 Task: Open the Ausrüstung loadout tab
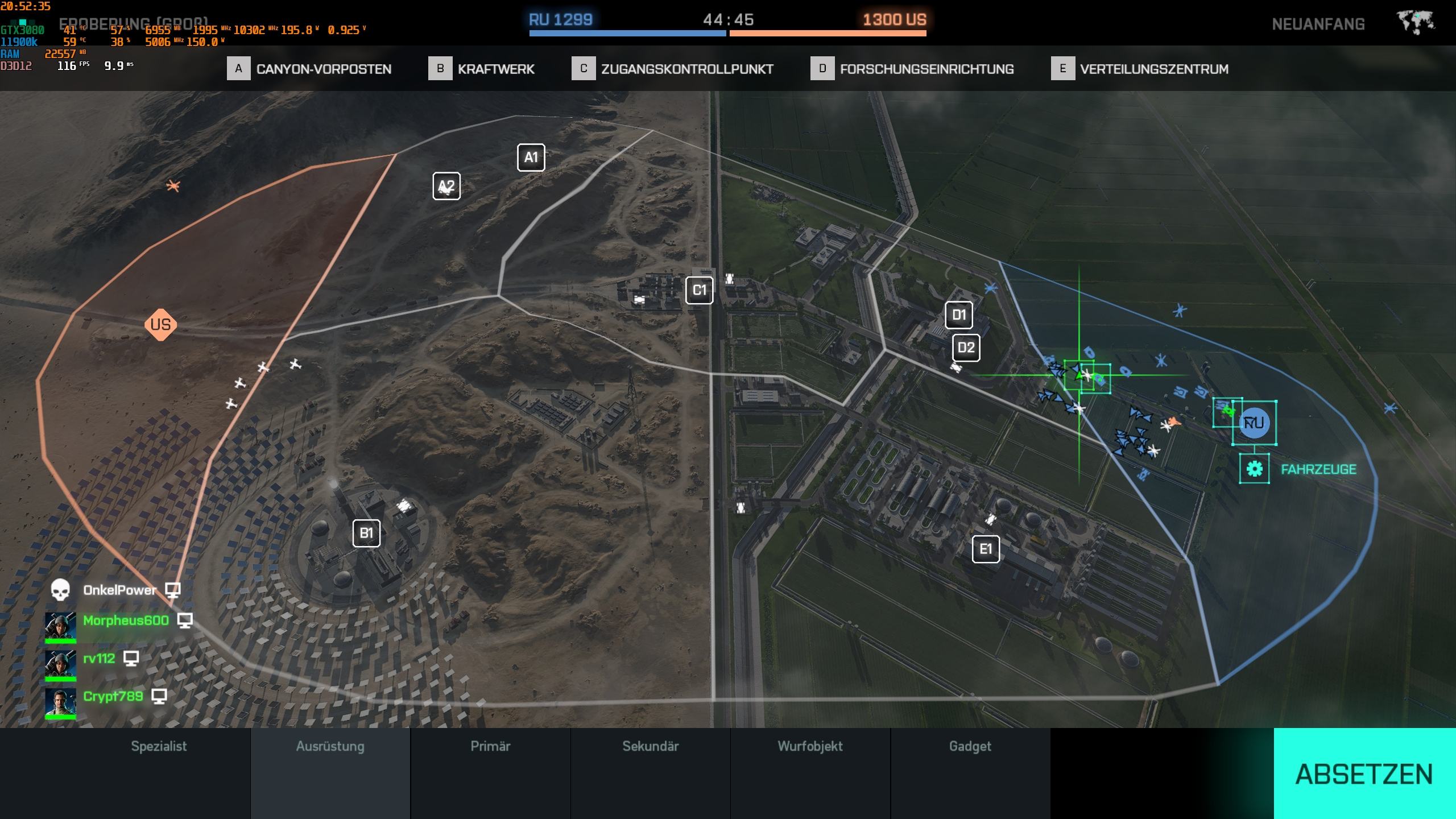coord(330,773)
